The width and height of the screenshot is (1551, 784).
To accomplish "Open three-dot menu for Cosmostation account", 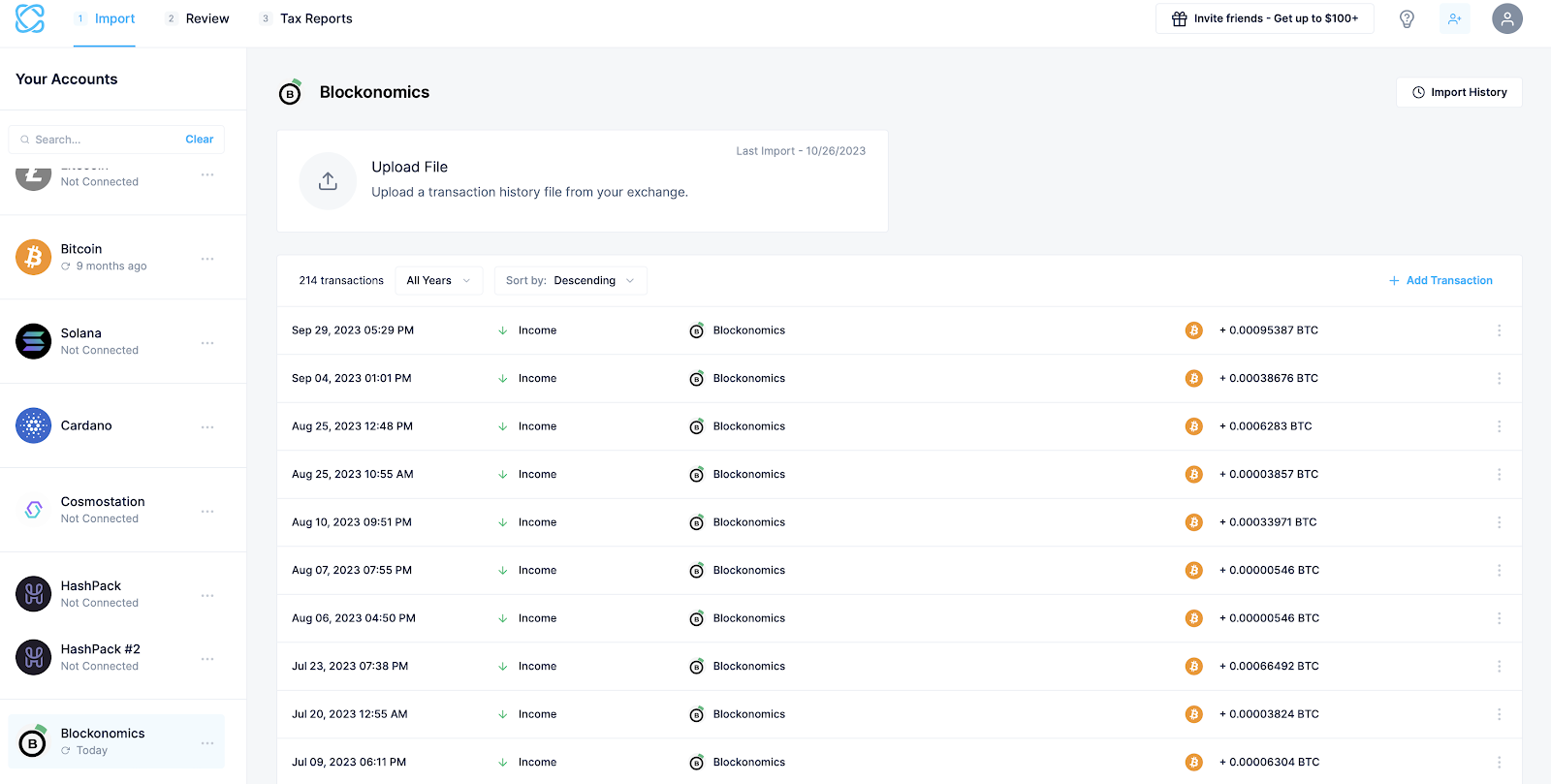I will pyautogui.click(x=207, y=511).
